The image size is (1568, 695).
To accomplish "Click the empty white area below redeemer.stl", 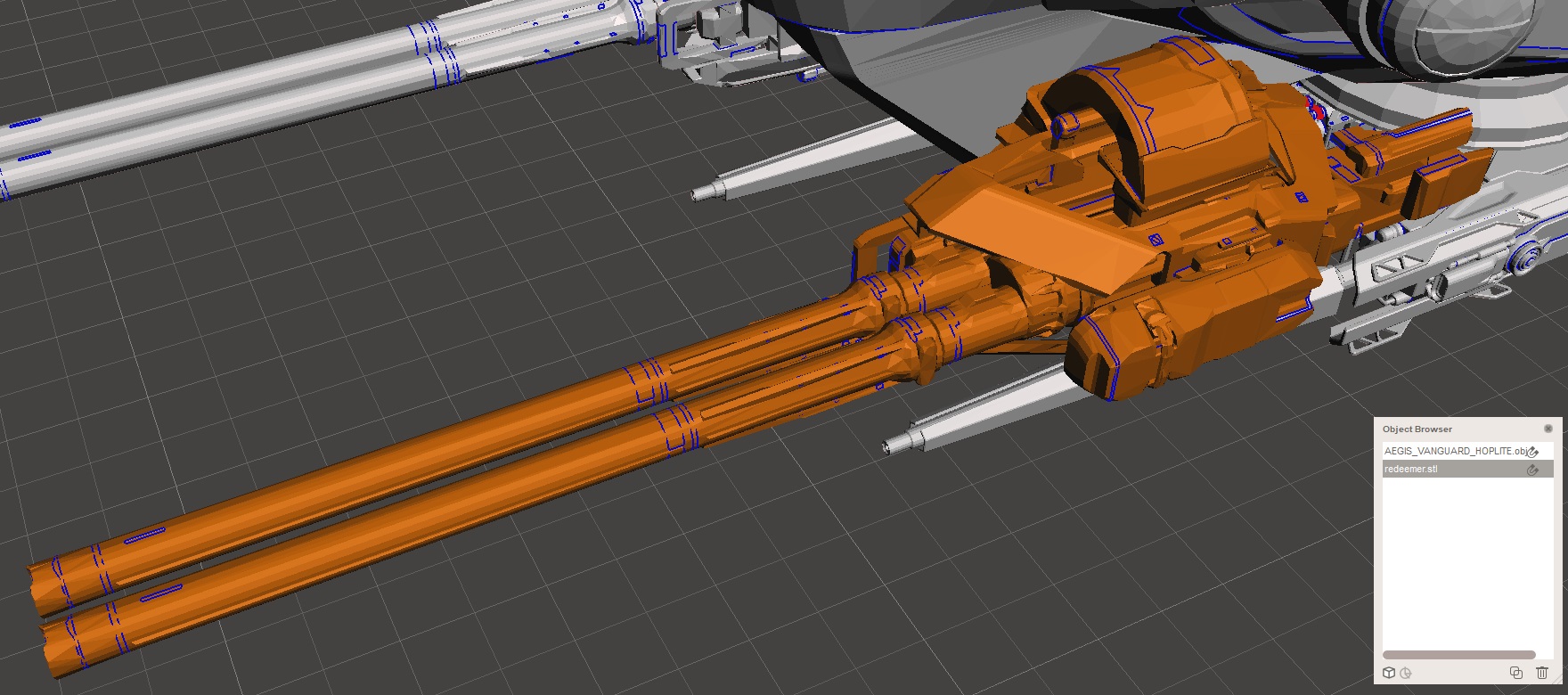I will tap(1466, 561).
